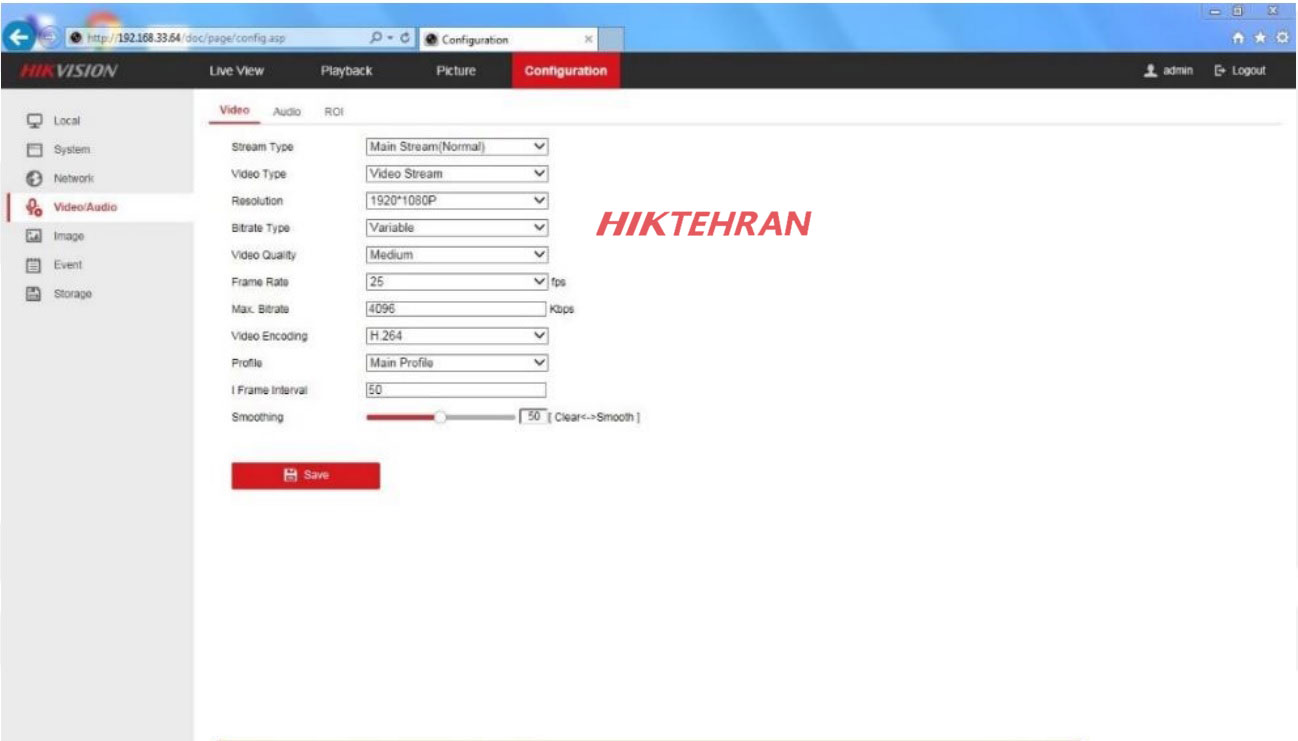
Task: Click the Hikvision logo
Action: tap(69, 71)
